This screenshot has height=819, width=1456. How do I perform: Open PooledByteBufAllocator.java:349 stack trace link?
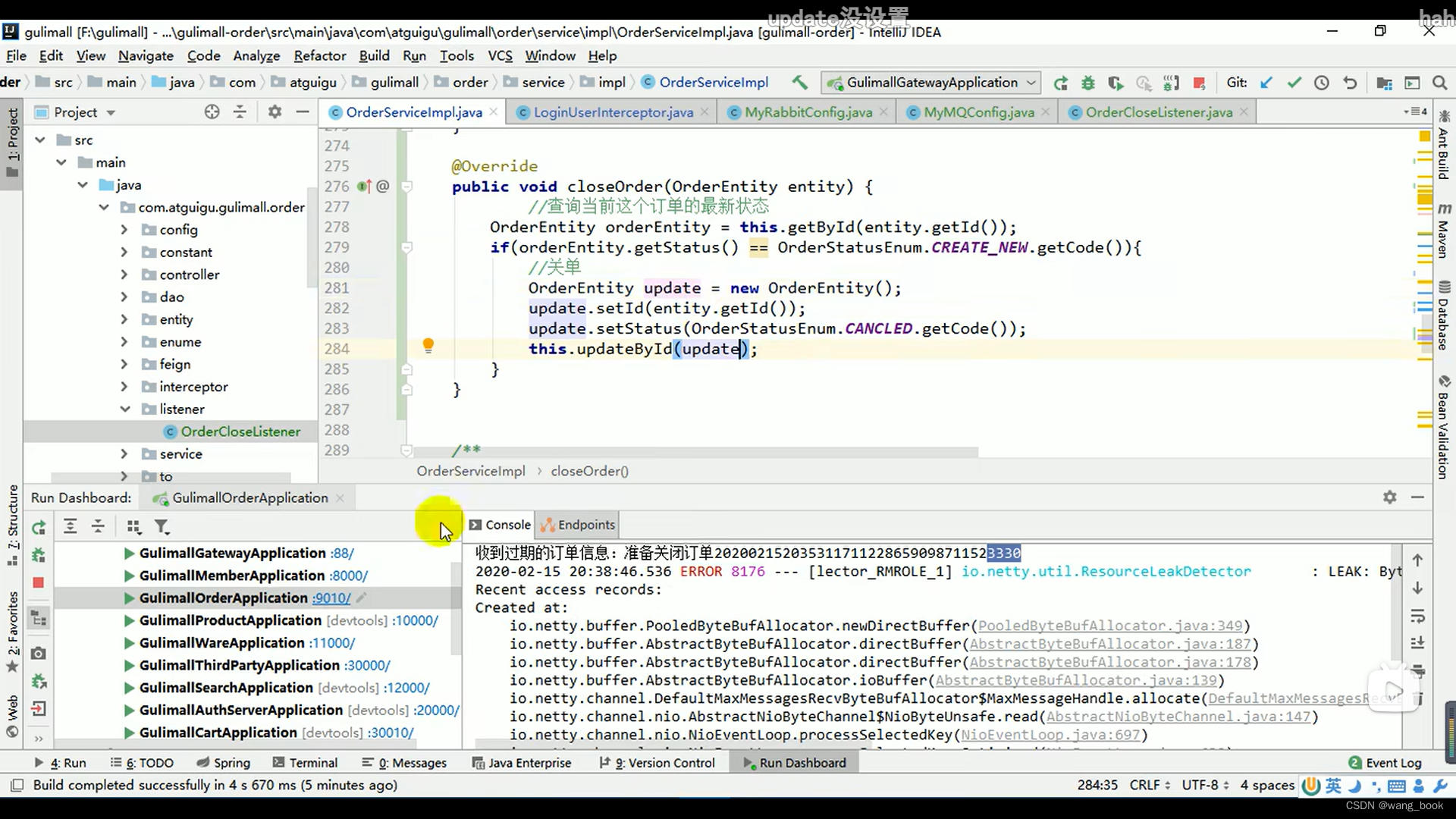click(1110, 626)
